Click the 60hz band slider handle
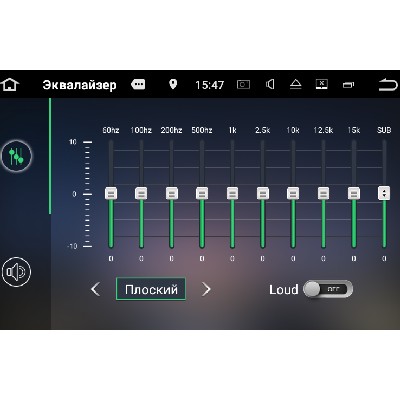 [x=111, y=193]
